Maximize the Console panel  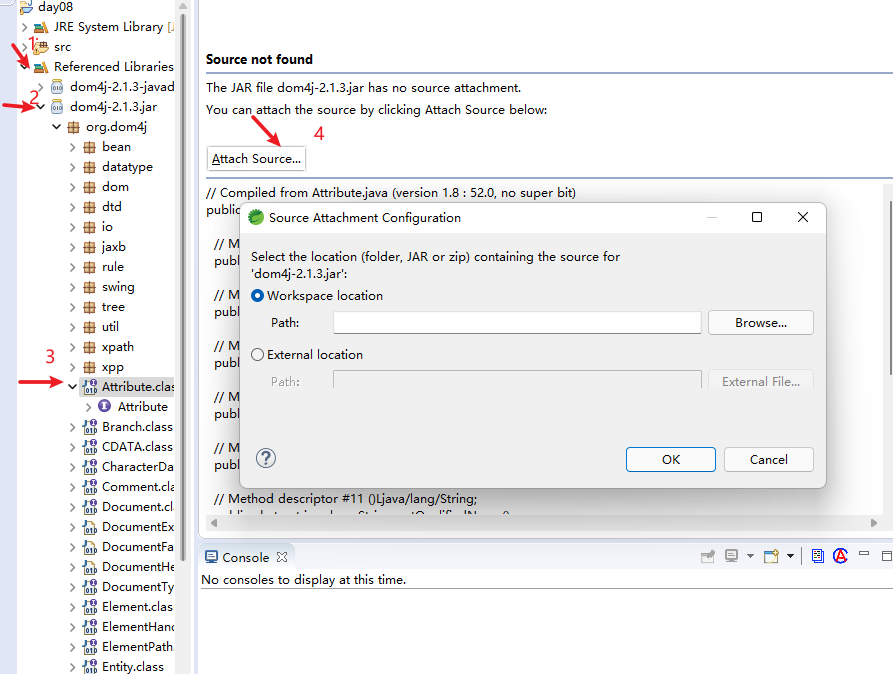(886, 556)
